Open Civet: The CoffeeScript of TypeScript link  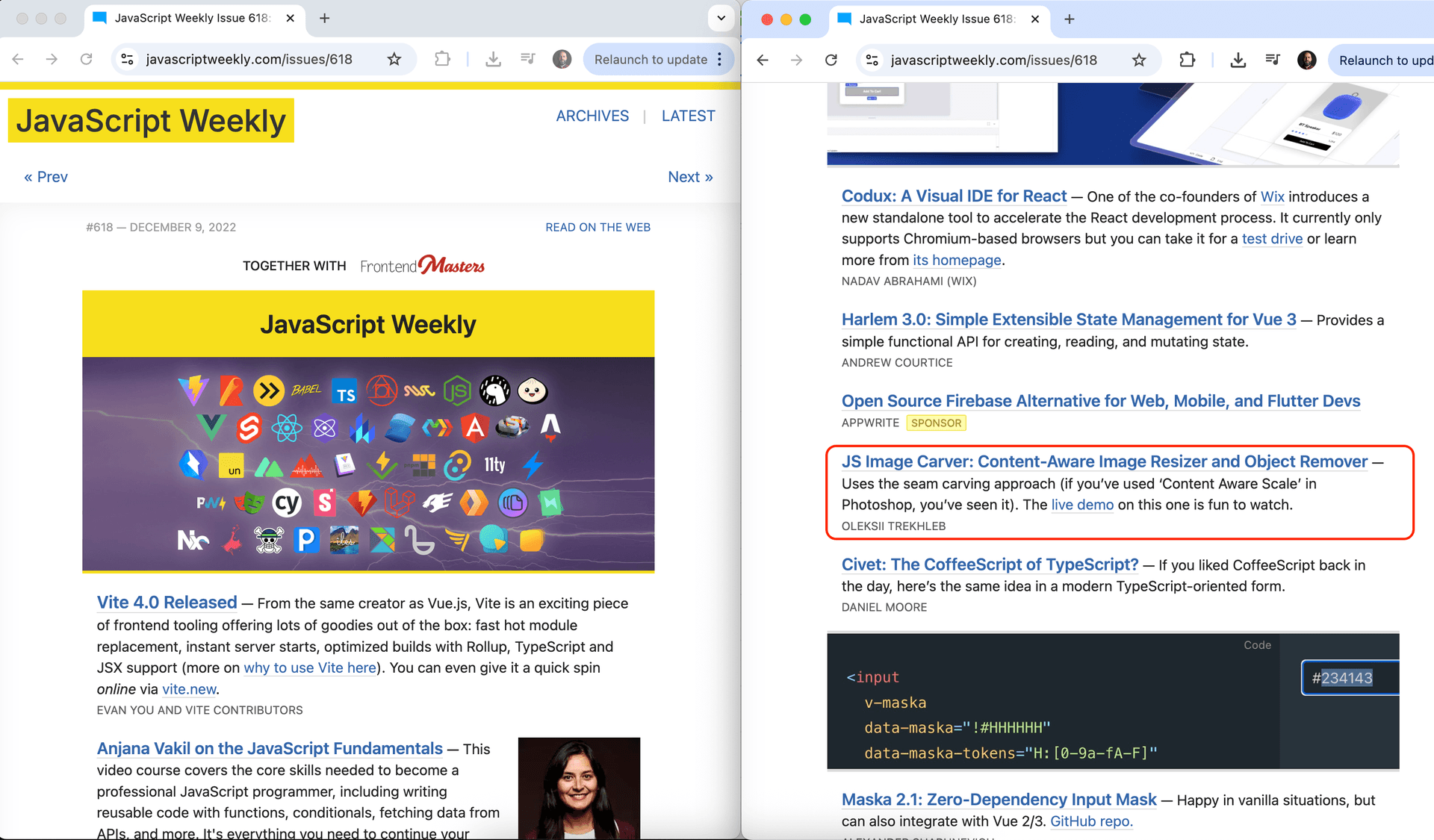tap(990, 564)
